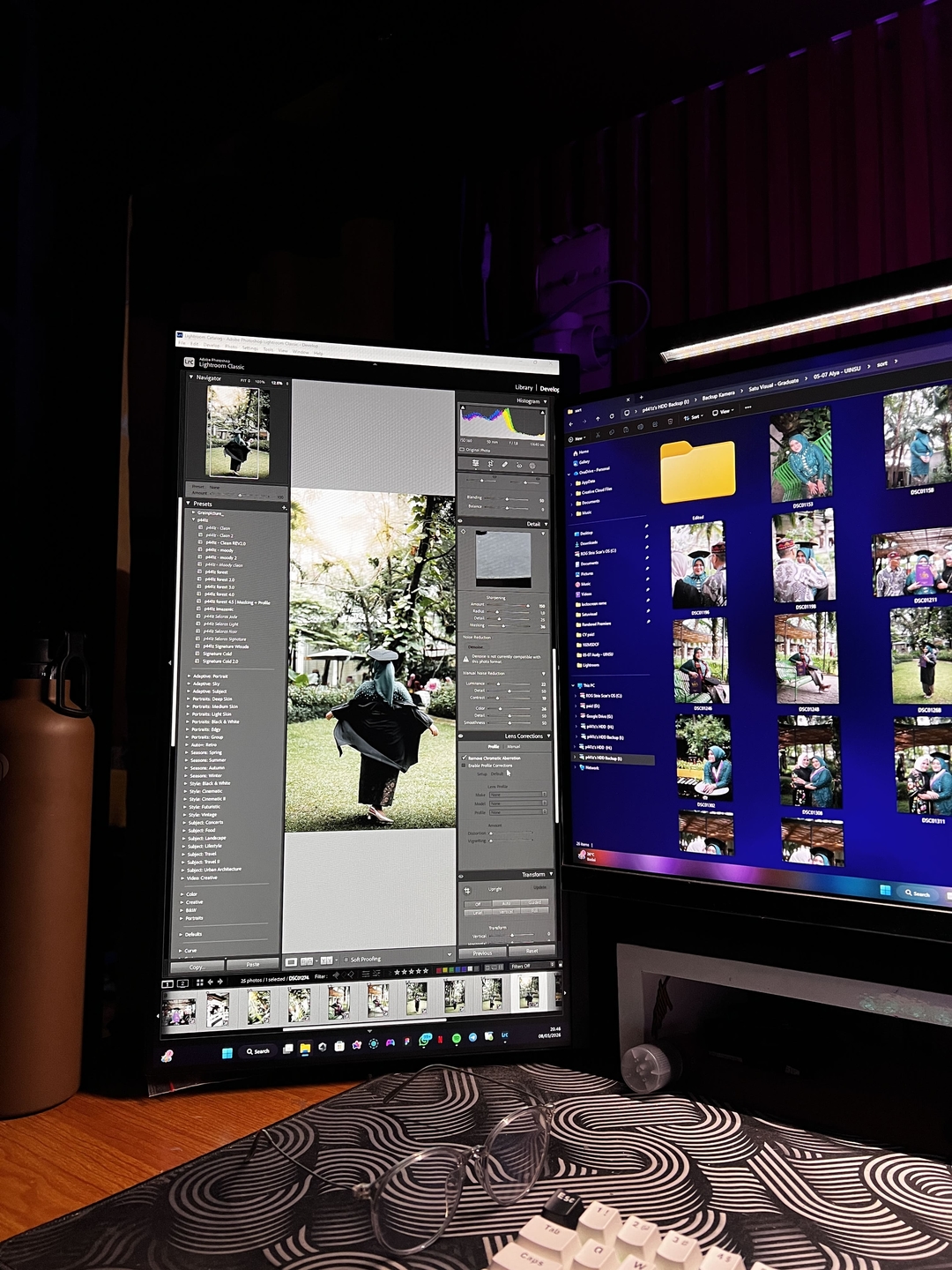Click the second window display button 2
This screenshot has width=952, height=1270.
click(x=182, y=982)
